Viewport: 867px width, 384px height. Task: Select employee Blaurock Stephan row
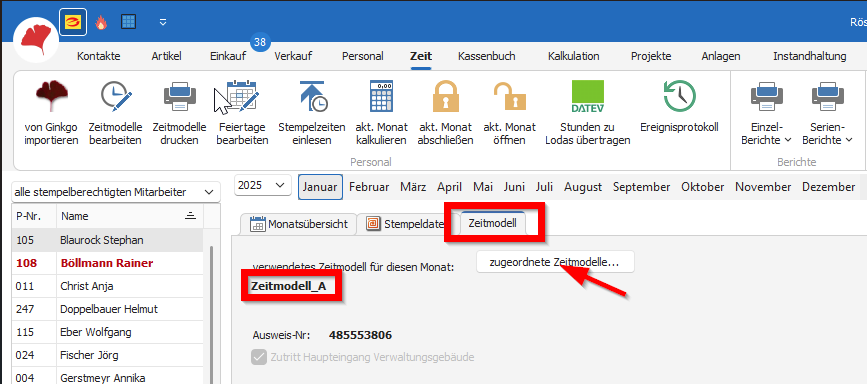pyautogui.click(x=107, y=240)
